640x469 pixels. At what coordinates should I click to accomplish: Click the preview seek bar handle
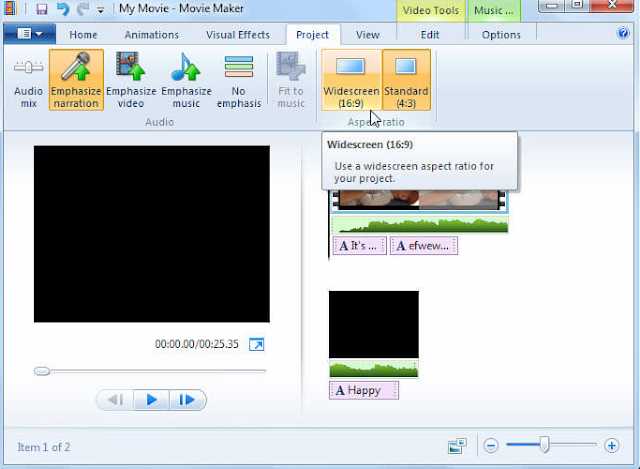tap(42, 371)
